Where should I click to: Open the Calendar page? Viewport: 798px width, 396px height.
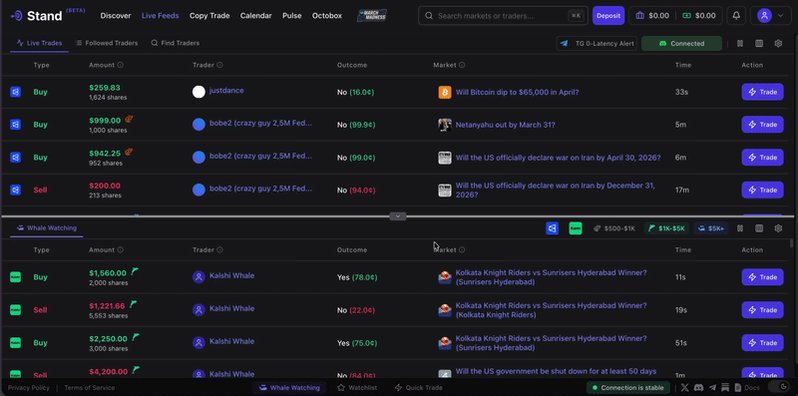click(256, 16)
